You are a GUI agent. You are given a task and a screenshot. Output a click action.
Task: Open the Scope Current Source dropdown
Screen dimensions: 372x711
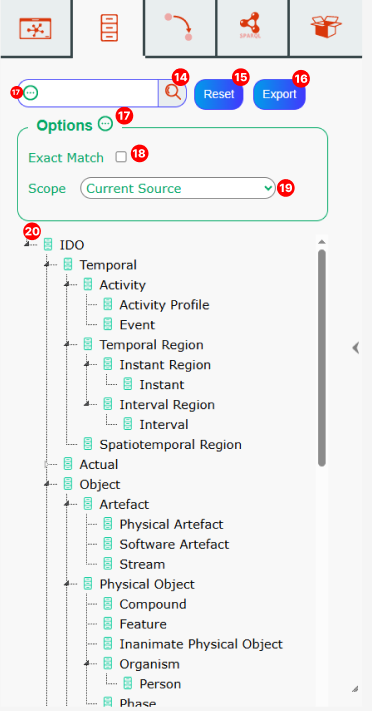(x=177, y=188)
